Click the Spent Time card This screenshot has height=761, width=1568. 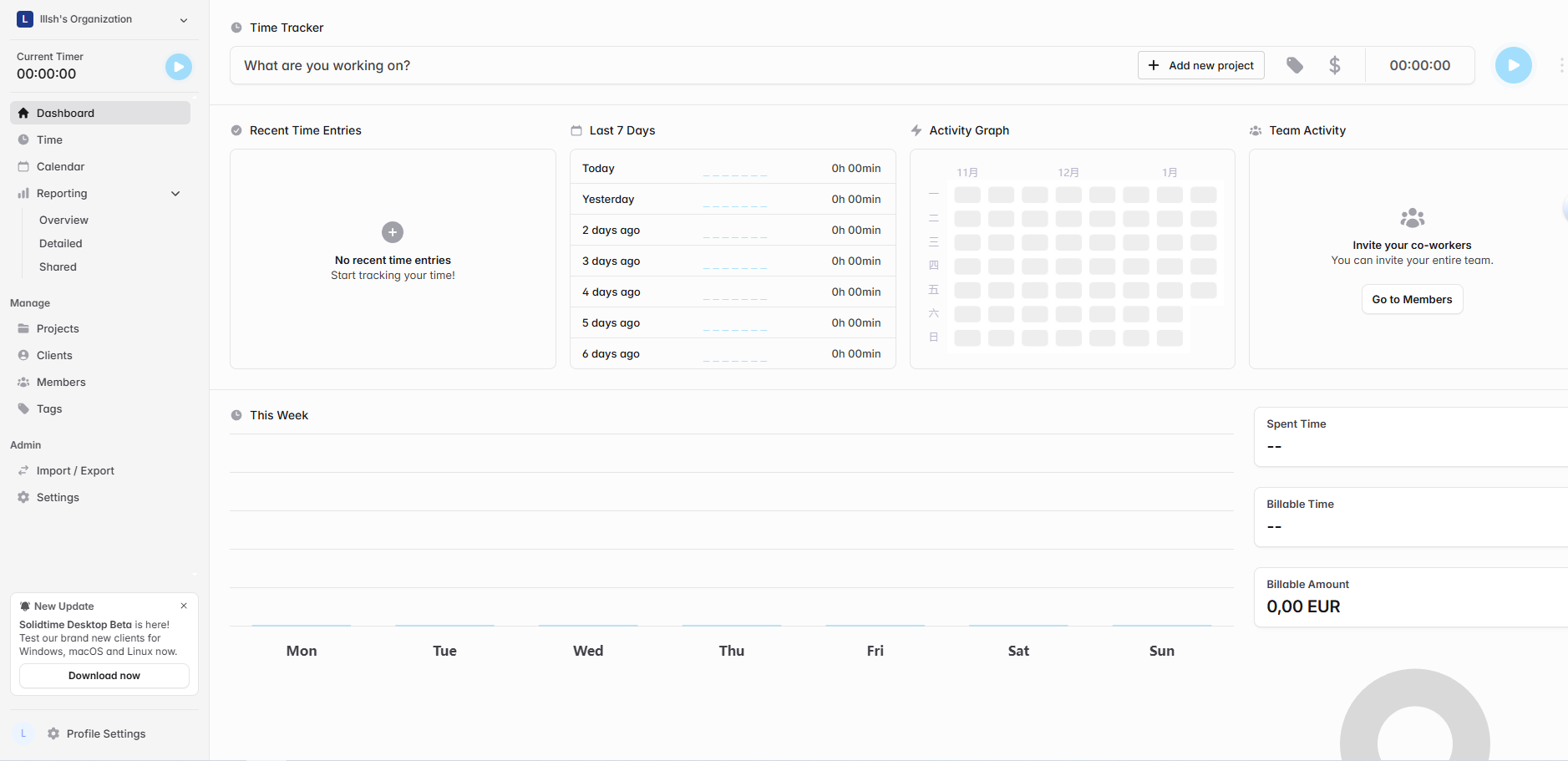click(x=1411, y=437)
